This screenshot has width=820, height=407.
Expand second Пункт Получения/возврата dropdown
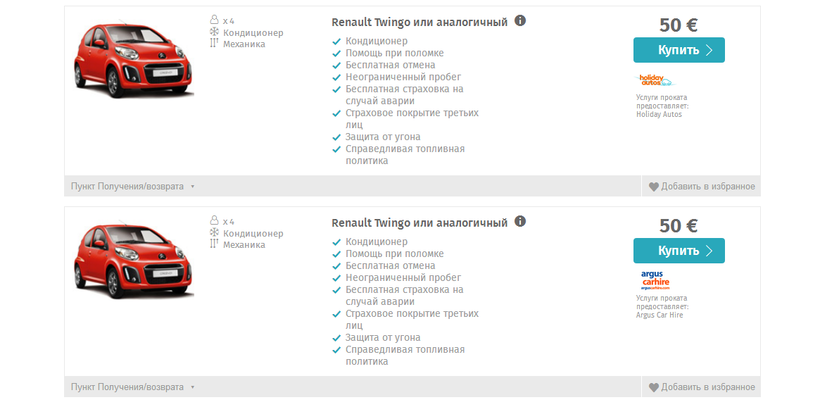[132, 387]
